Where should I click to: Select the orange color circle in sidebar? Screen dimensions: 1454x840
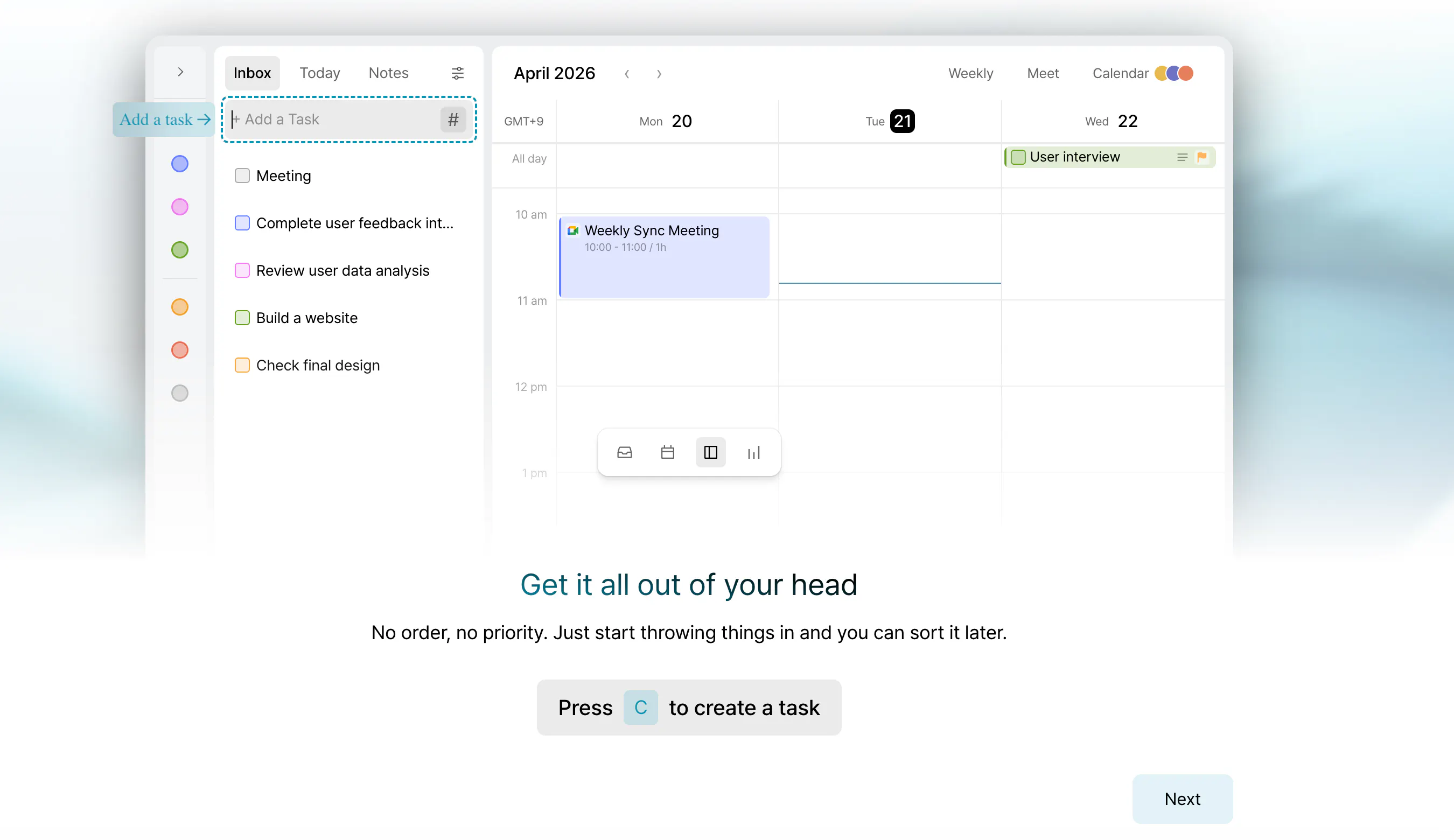[180, 307]
